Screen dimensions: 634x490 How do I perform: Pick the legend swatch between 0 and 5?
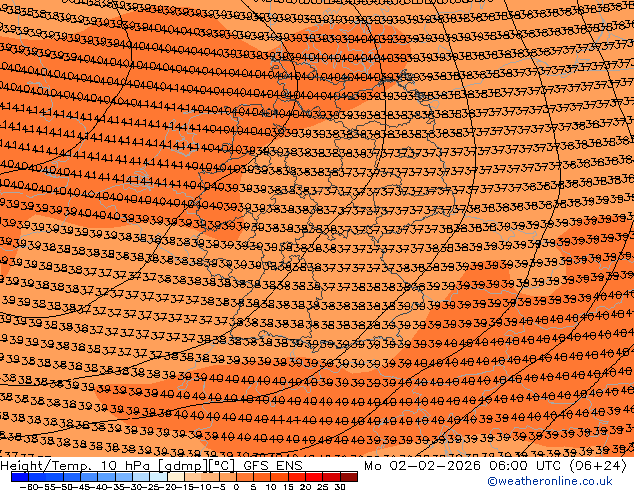click(245, 477)
